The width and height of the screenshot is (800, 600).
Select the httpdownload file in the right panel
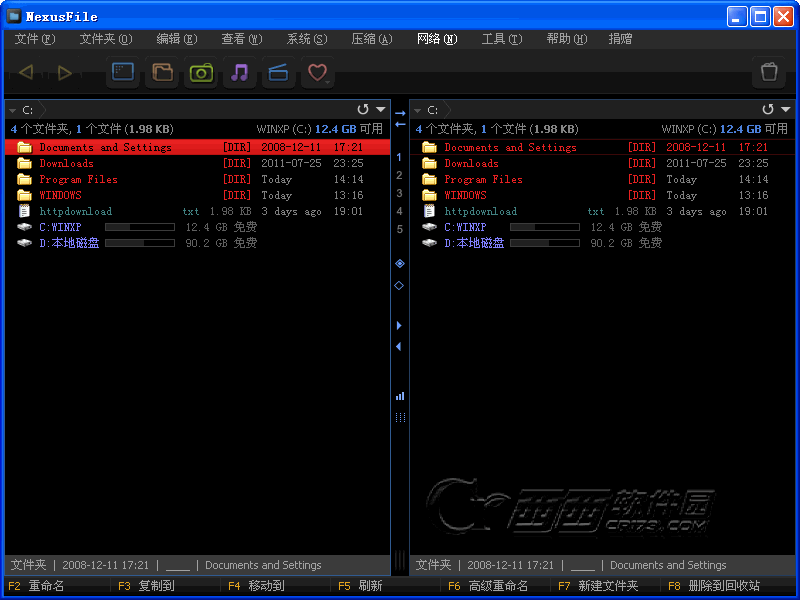click(x=603, y=211)
